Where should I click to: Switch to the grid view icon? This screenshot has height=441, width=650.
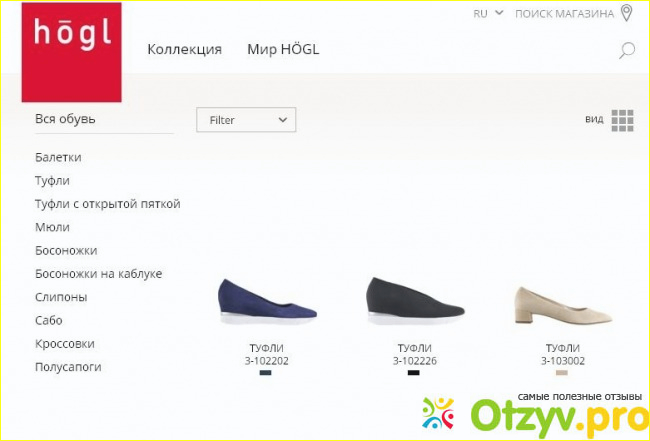click(623, 121)
